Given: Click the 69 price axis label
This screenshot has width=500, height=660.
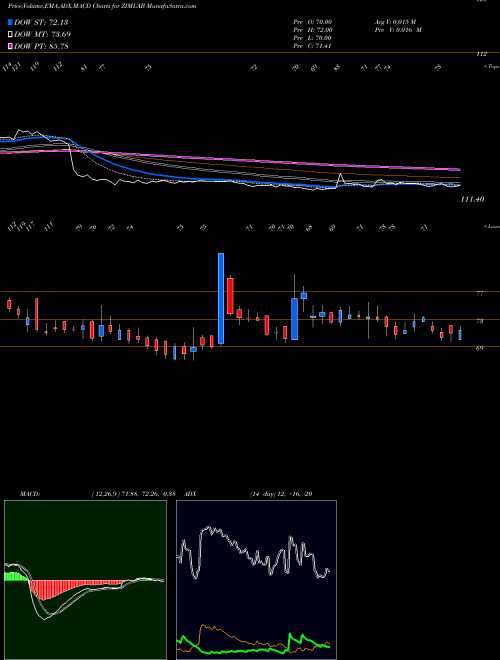Looking at the screenshot, I should (x=479, y=349).
